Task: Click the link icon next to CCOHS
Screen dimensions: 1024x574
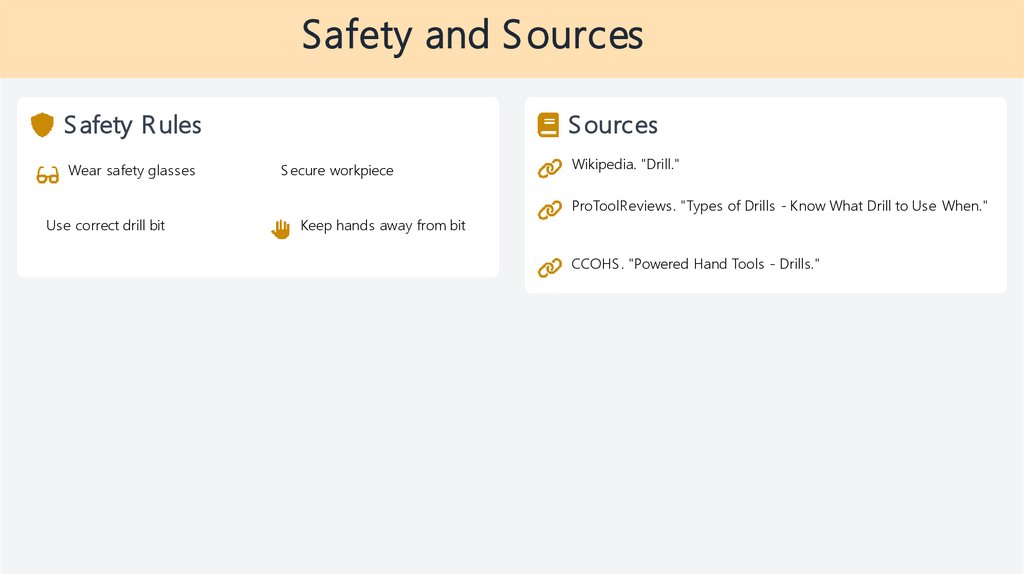Action: (550, 267)
